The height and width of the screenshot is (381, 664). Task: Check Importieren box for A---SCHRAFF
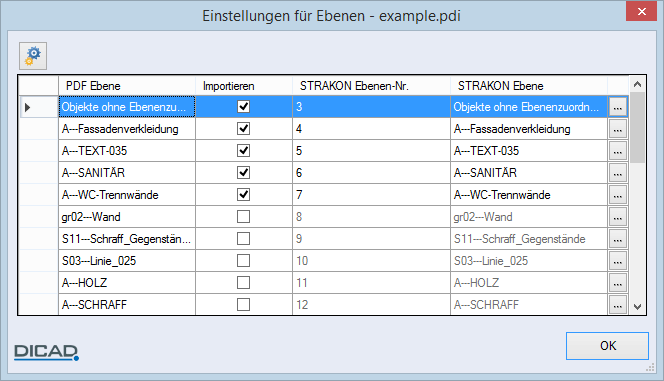[x=243, y=304]
